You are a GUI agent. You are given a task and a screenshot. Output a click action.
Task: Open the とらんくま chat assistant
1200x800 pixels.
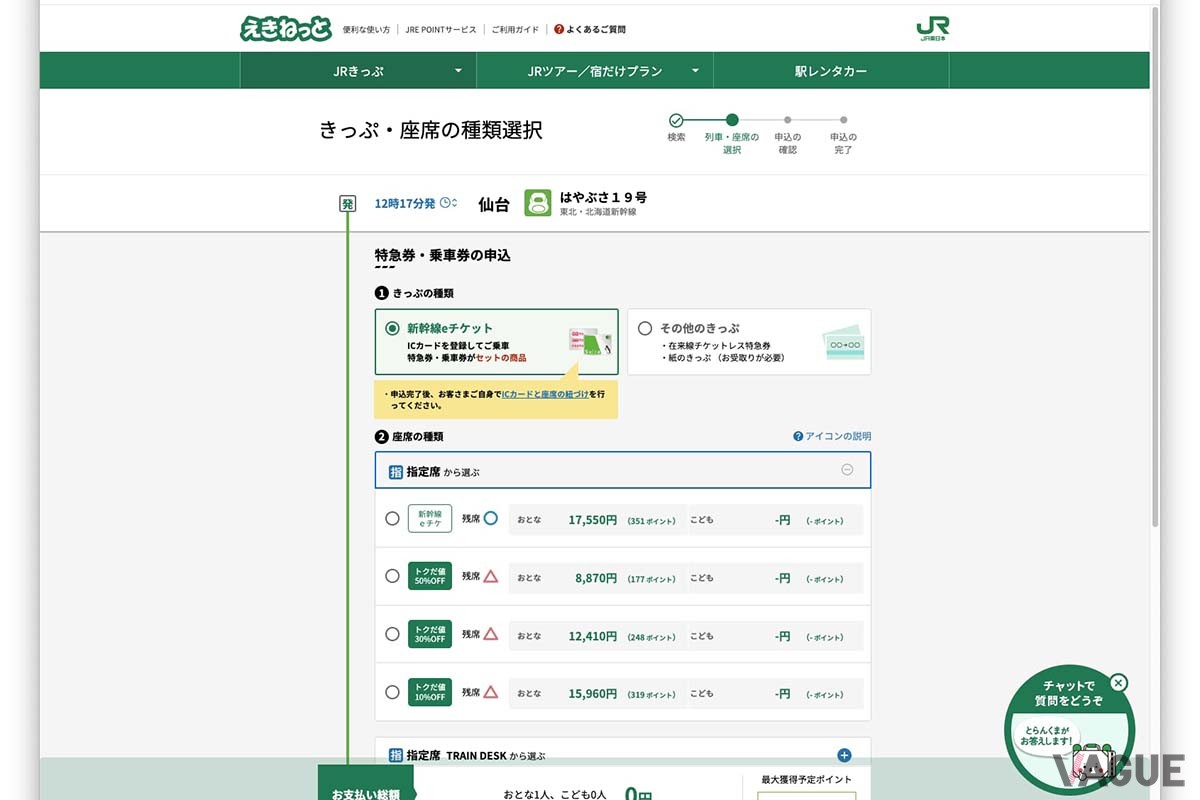tap(1068, 735)
